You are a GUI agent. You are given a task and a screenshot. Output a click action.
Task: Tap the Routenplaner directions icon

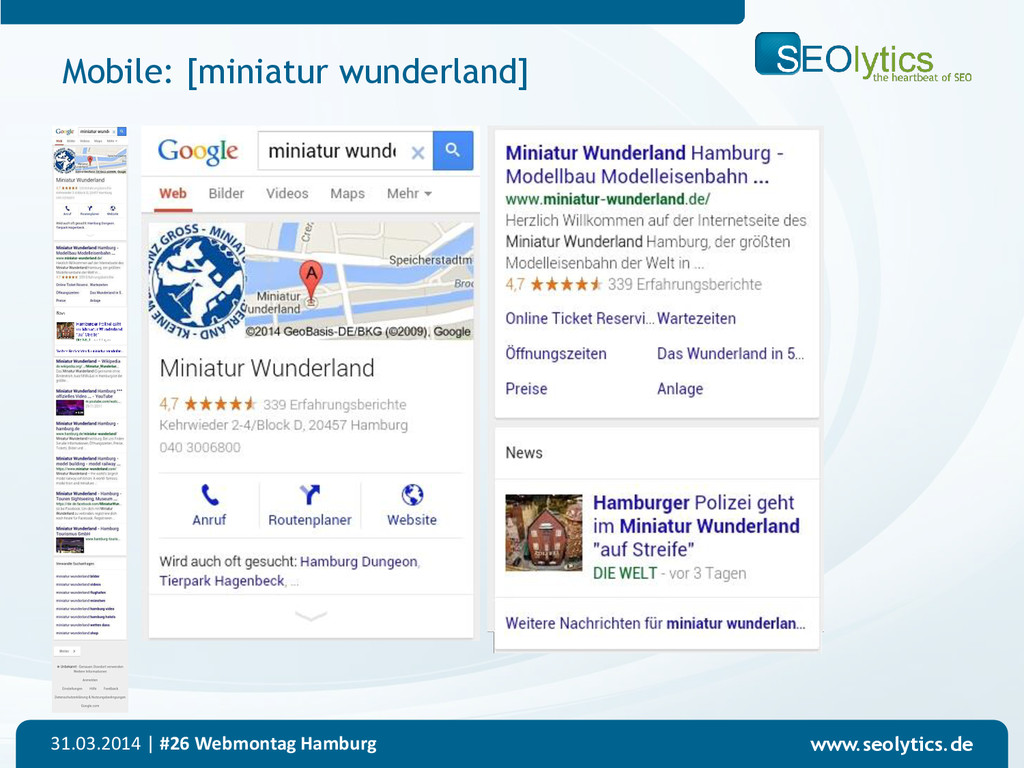tap(309, 495)
